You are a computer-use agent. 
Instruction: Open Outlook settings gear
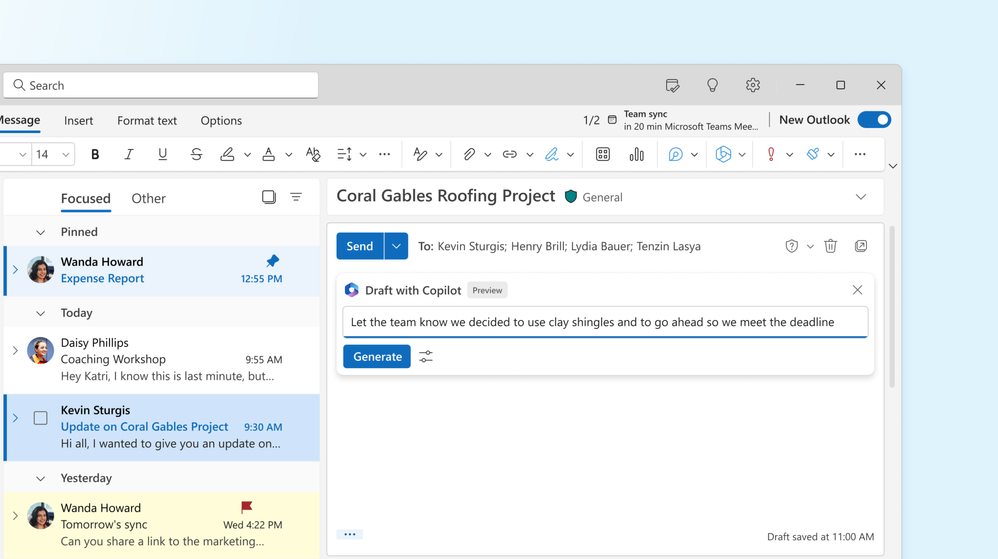[x=753, y=85]
